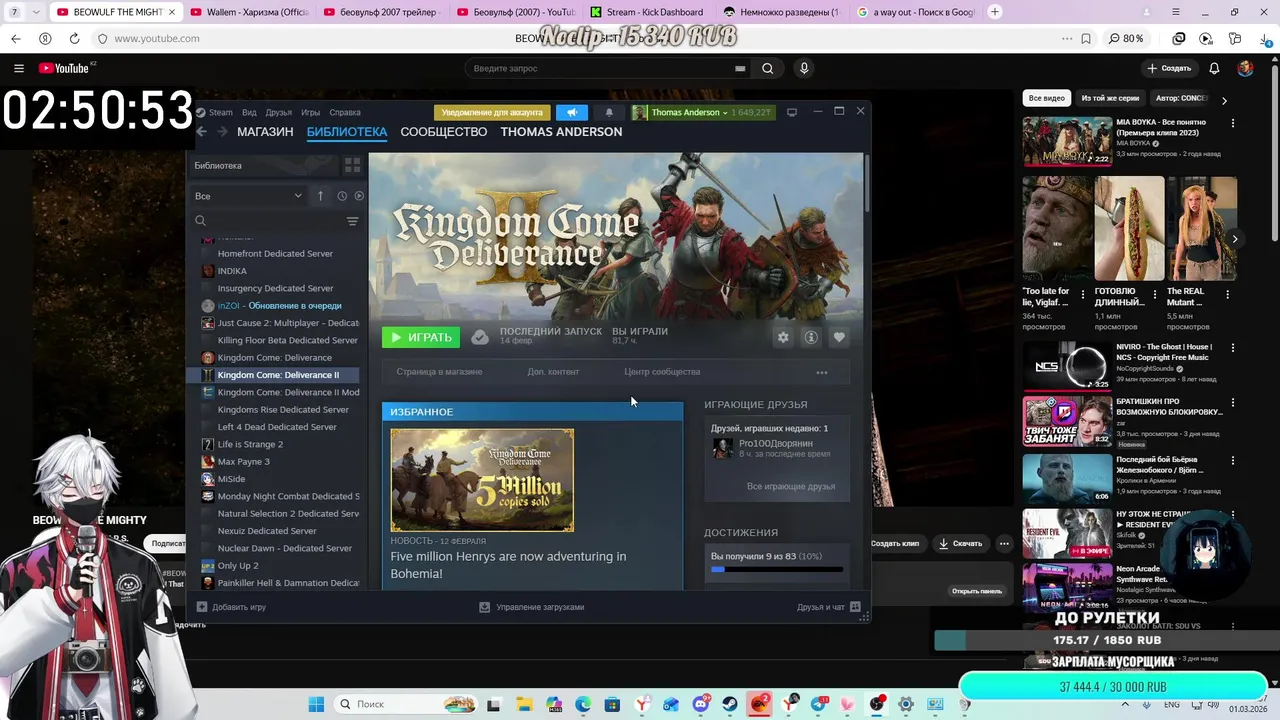The image size is (1280, 720).
Task: Click Добавить игру at bottom
Action: coord(231,607)
